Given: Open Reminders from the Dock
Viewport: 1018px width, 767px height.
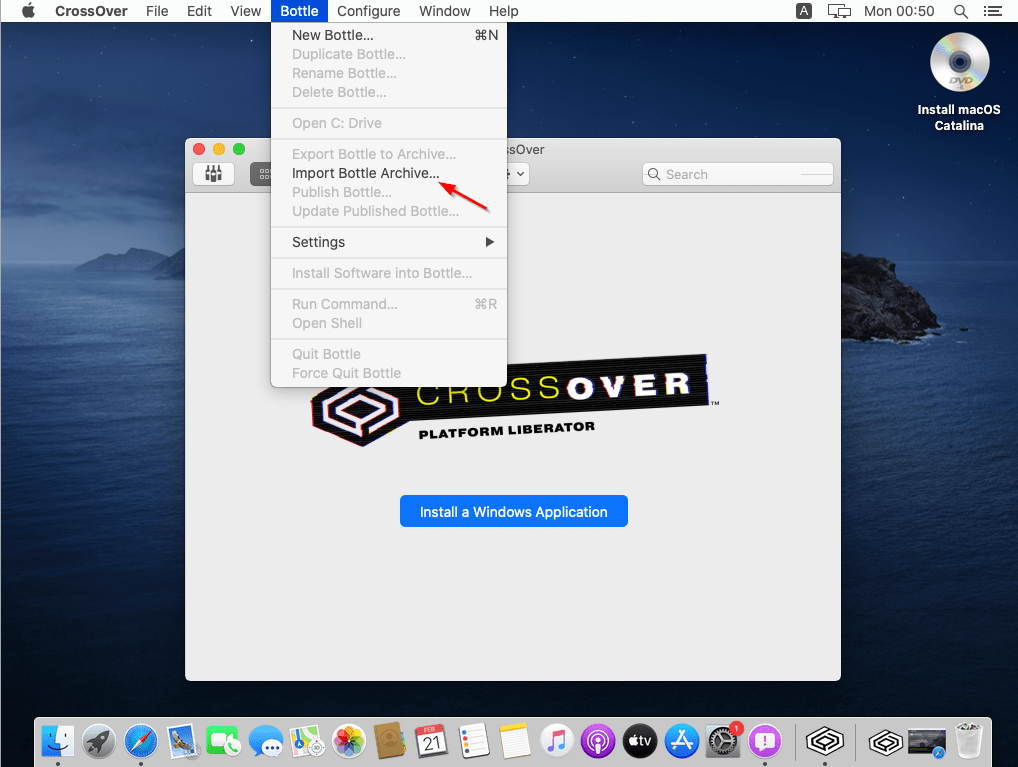Looking at the screenshot, I should click(473, 741).
